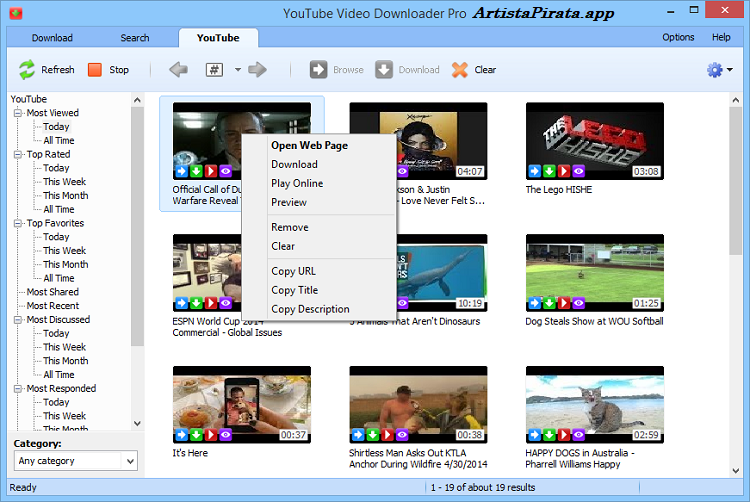Viewport: 750px width, 502px height.
Task: Select Most Recent in the tree
Action: coord(52,306)
